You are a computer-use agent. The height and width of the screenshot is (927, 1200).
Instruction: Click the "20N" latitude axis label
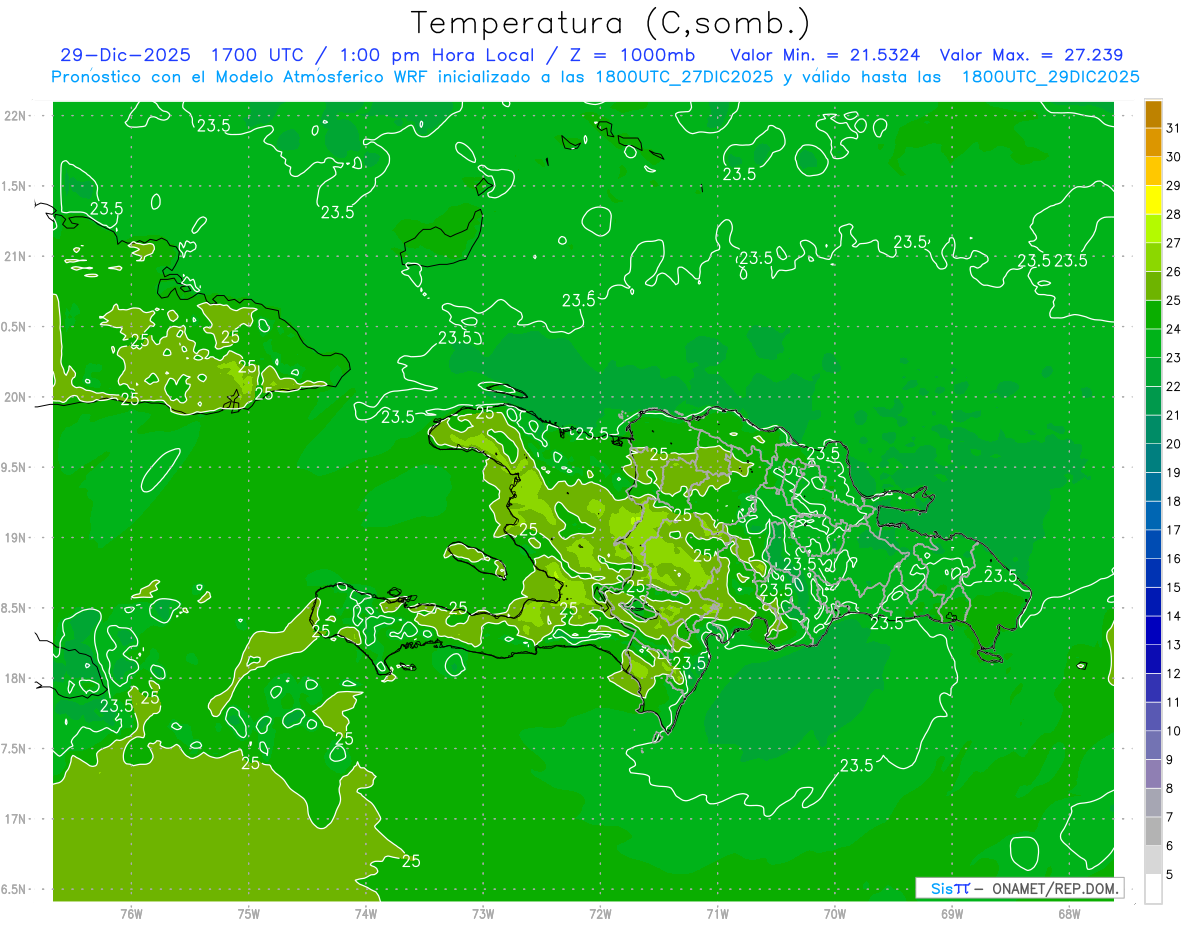(x=16, y=397)
